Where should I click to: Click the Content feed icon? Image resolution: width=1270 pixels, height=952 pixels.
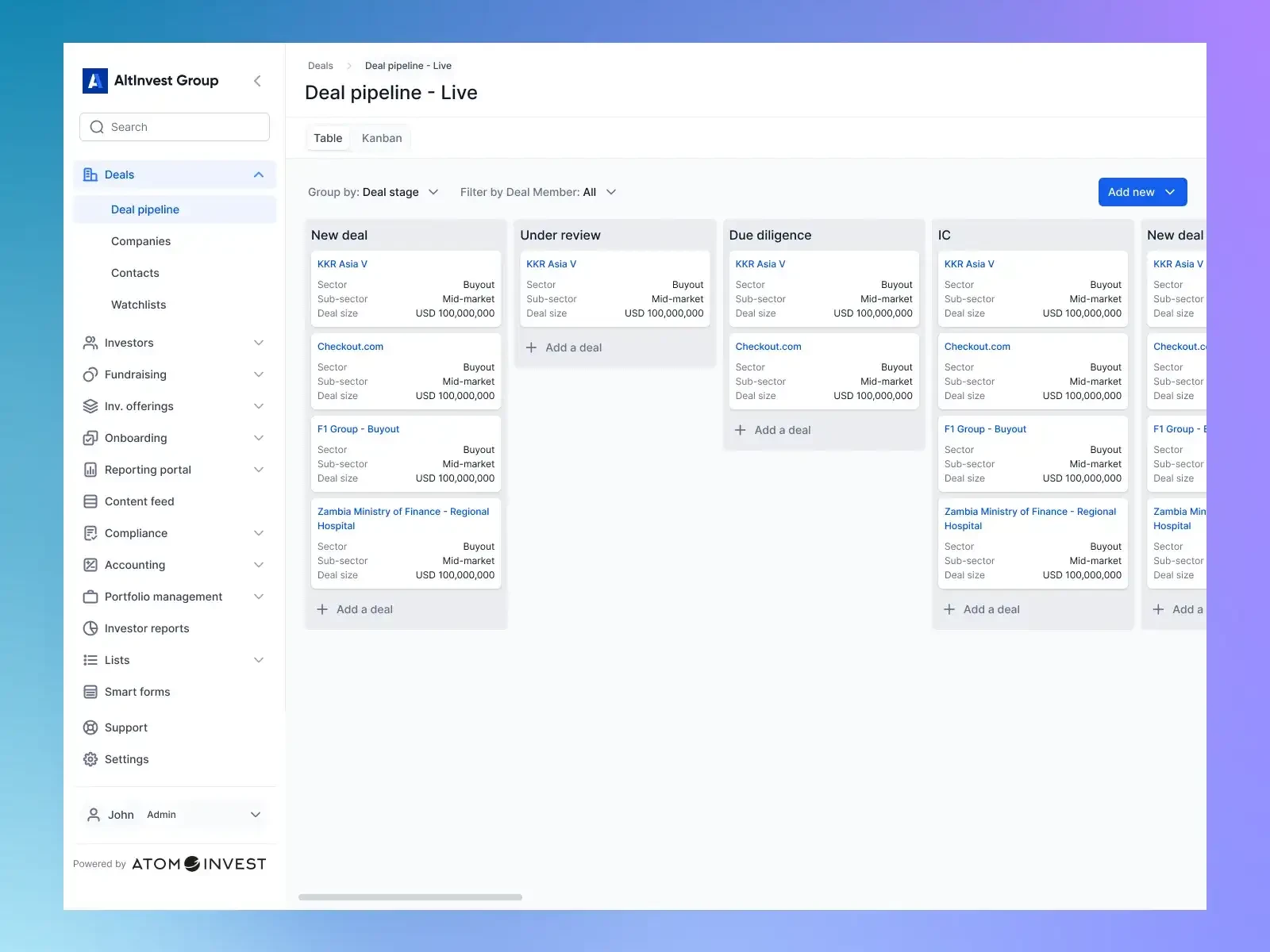(x=90, y=501)
